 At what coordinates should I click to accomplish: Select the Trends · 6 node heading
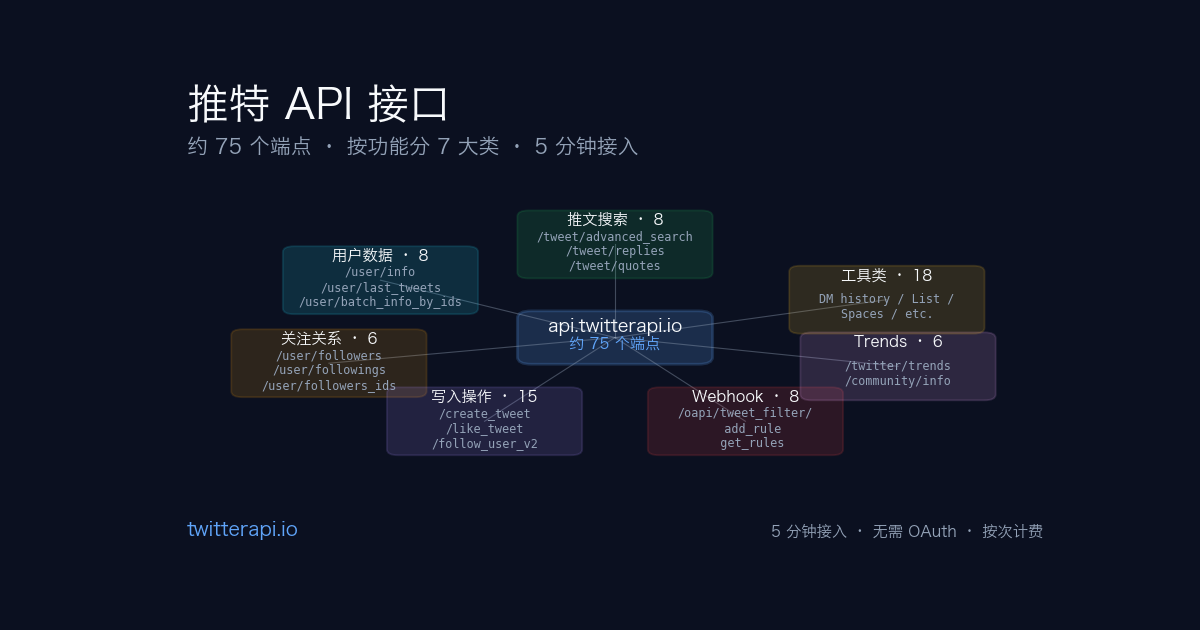pos(898,341)
